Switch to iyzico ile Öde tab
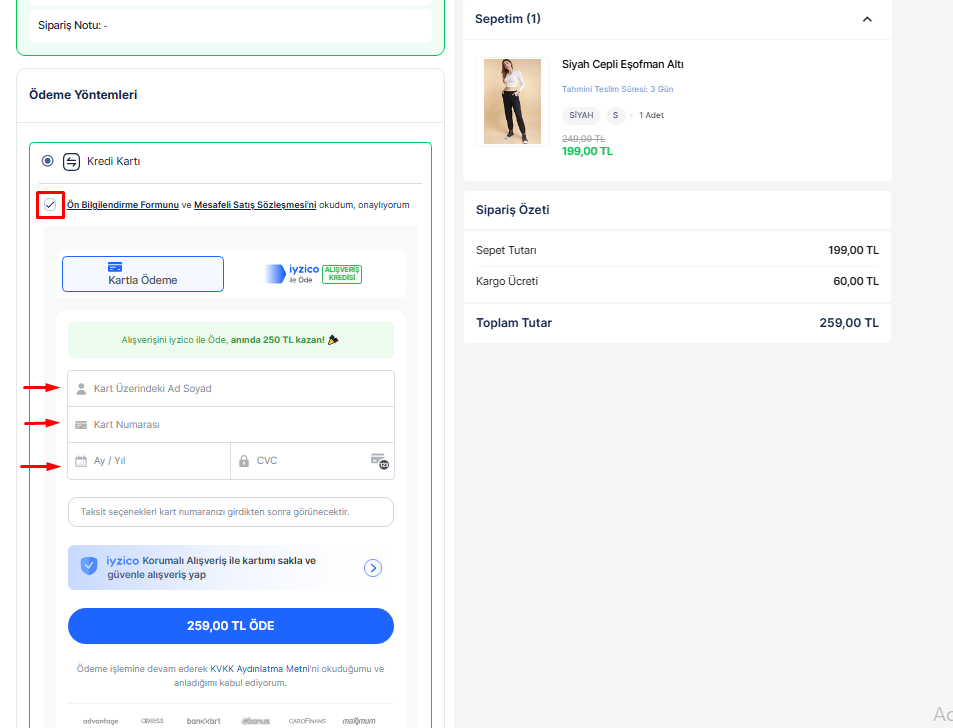The width and height of the screenshot is (953, 728). (313, 274)
